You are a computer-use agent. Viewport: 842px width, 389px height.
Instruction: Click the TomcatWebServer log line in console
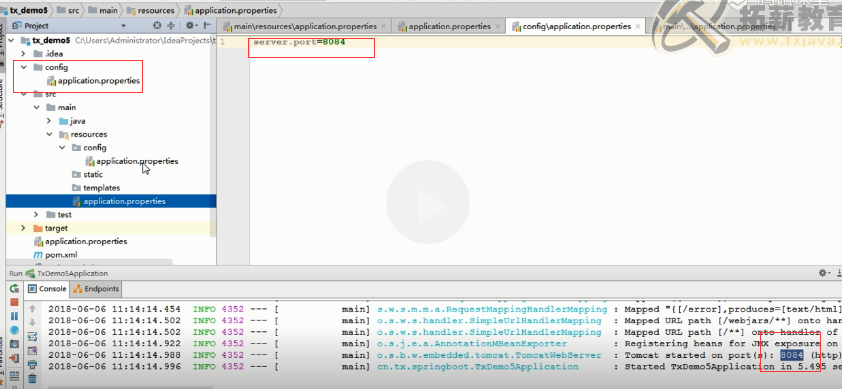pos(445,355)
